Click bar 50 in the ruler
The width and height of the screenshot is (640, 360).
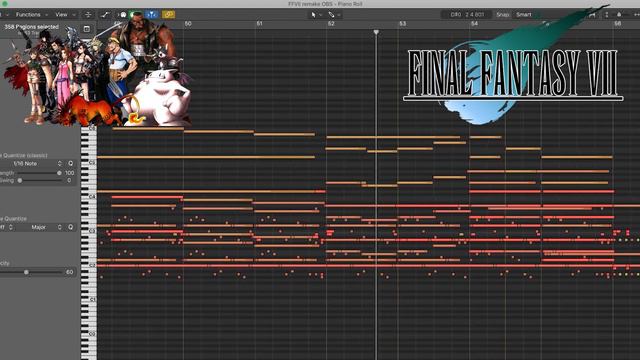188,24
